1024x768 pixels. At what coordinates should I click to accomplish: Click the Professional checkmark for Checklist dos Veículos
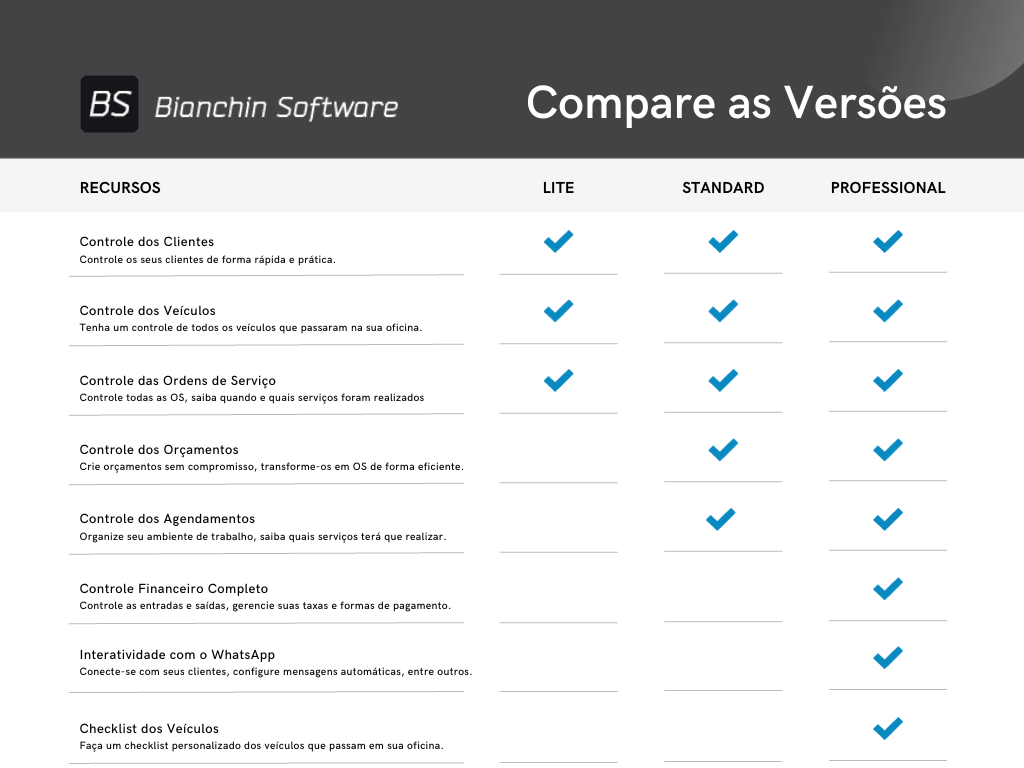coord(888,727)
